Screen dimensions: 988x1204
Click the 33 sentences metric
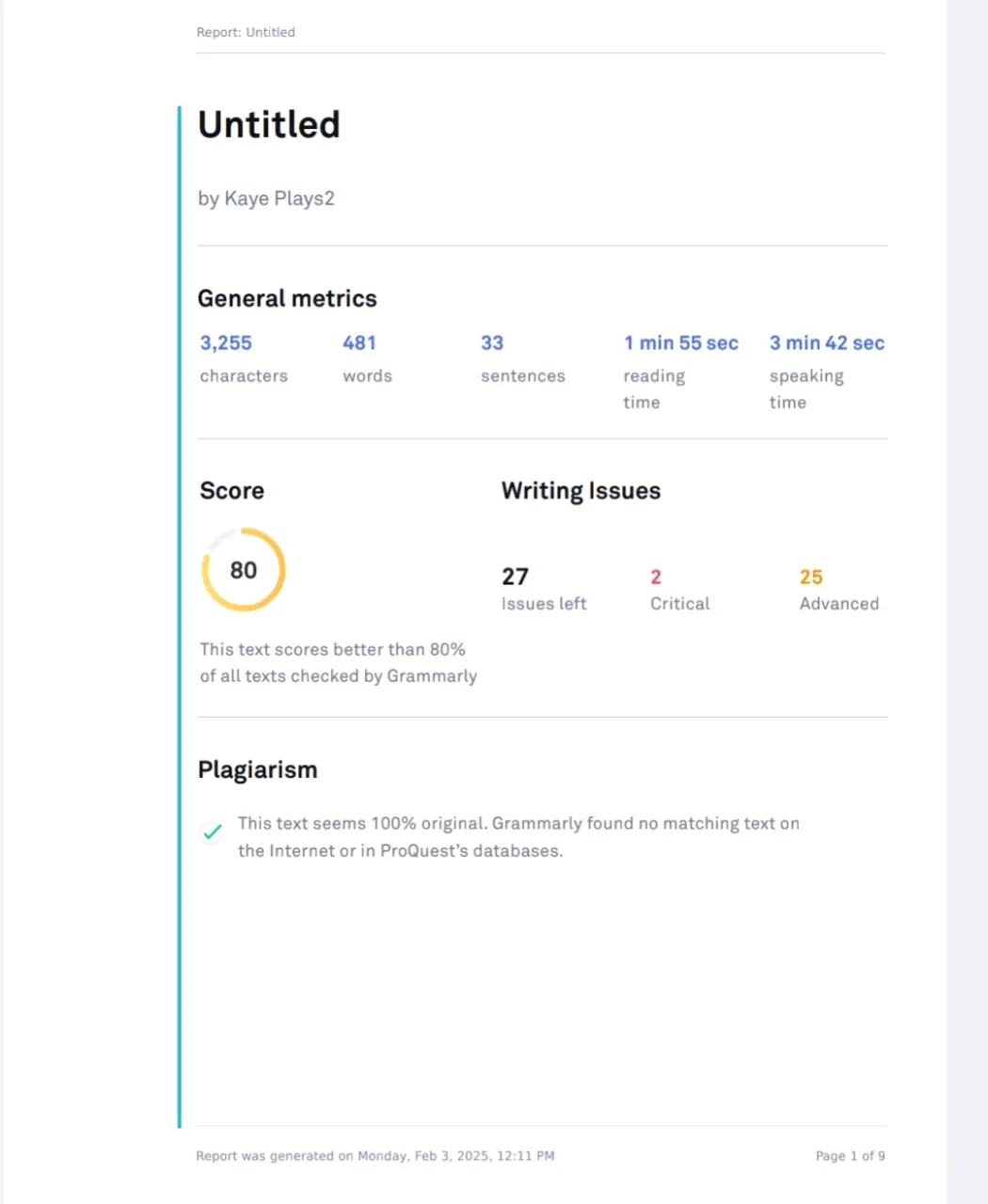[x=492, y=343]
